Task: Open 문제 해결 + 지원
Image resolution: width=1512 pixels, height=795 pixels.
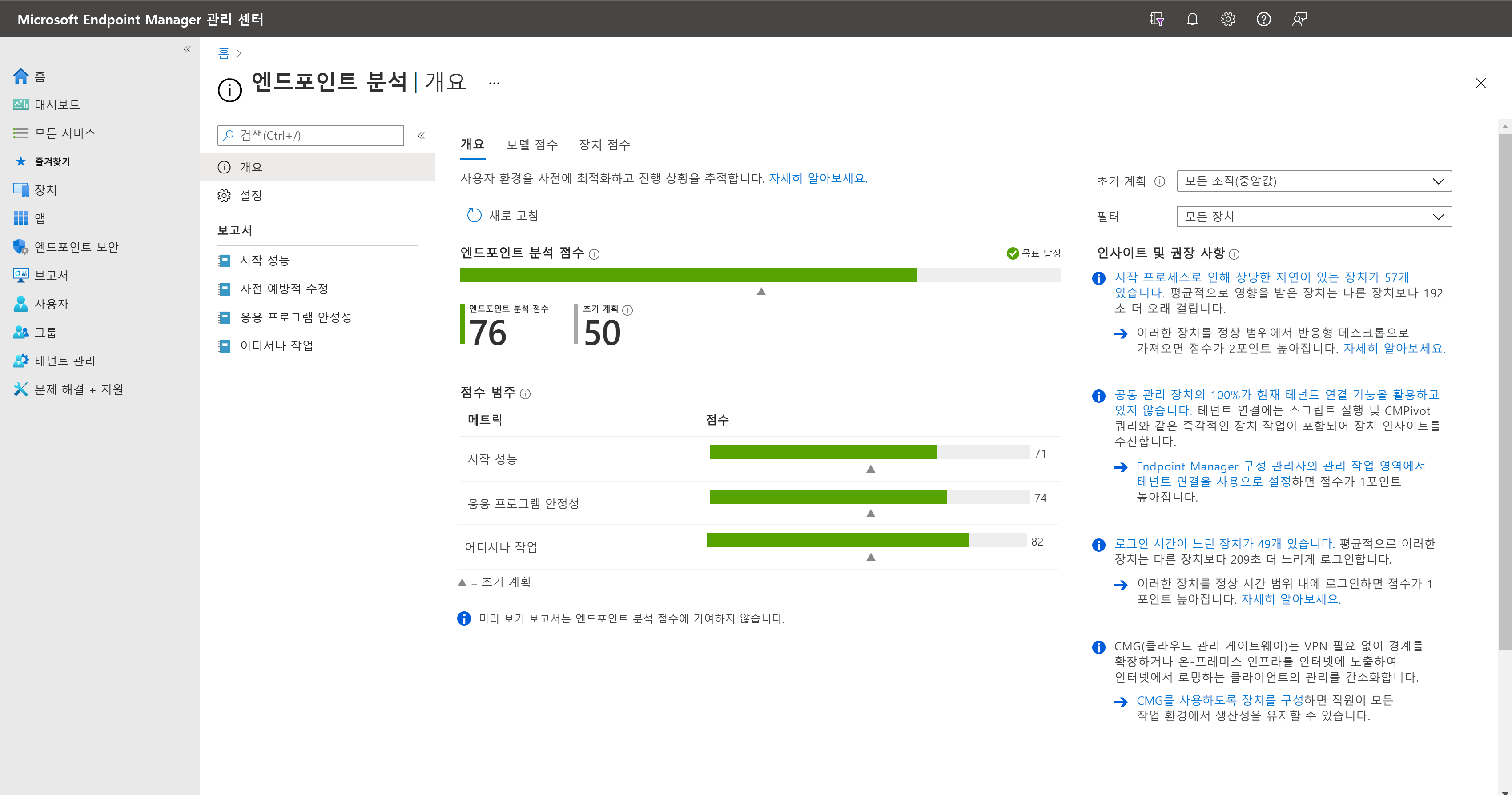Action: point(68,389)
